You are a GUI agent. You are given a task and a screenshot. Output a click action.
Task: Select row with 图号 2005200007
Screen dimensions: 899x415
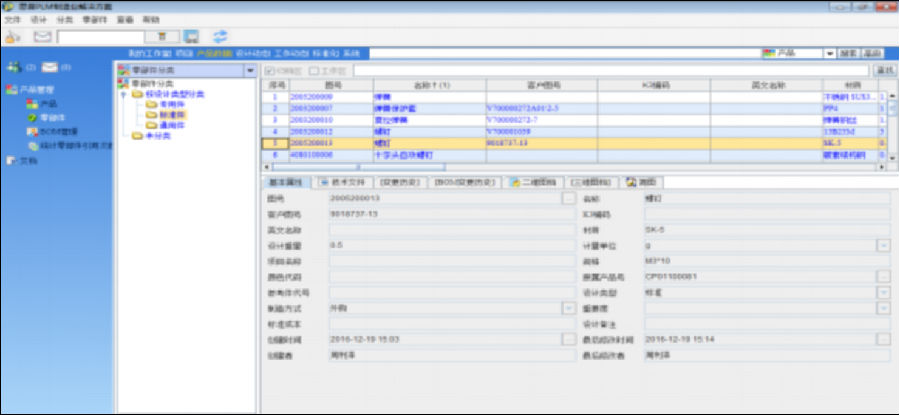[570, 108]
